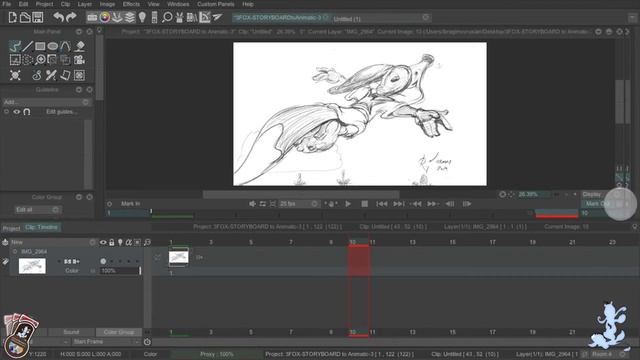Toggle the light bulb in timeline header
This screenshot has height=360, width=640.
pyautogui.click(x=120, y=242)
